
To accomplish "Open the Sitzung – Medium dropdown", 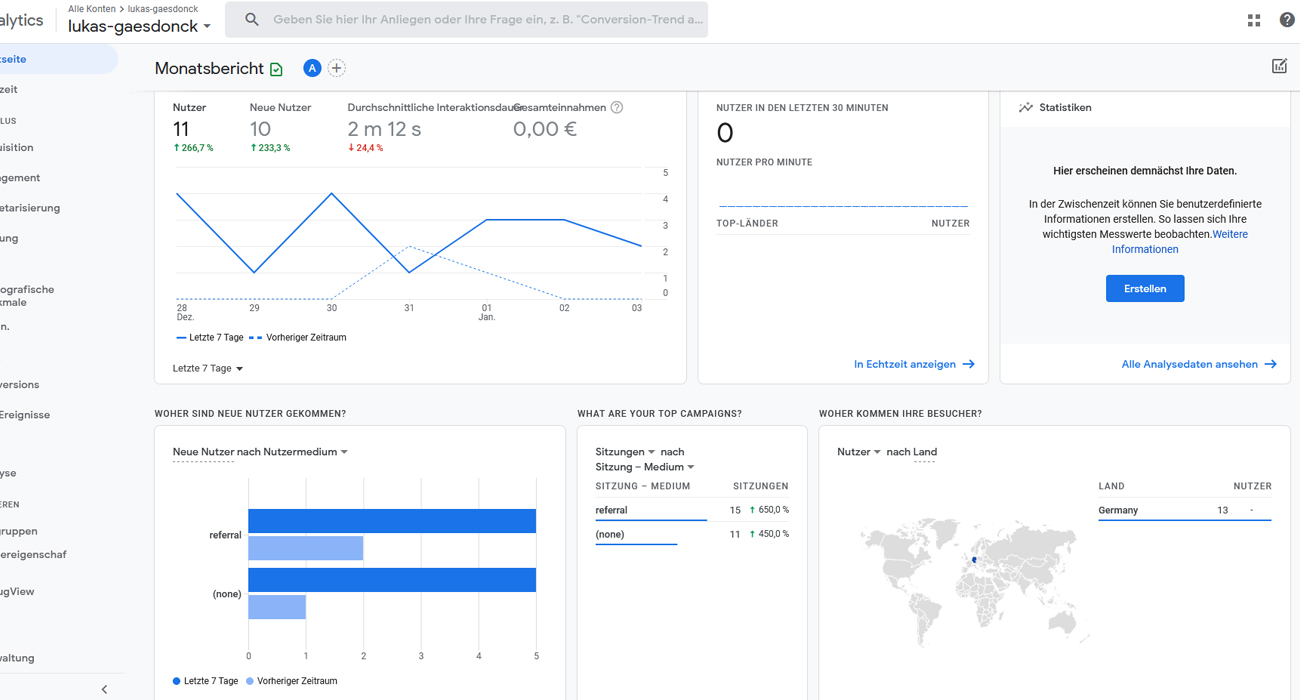I will tap(645, 467).
